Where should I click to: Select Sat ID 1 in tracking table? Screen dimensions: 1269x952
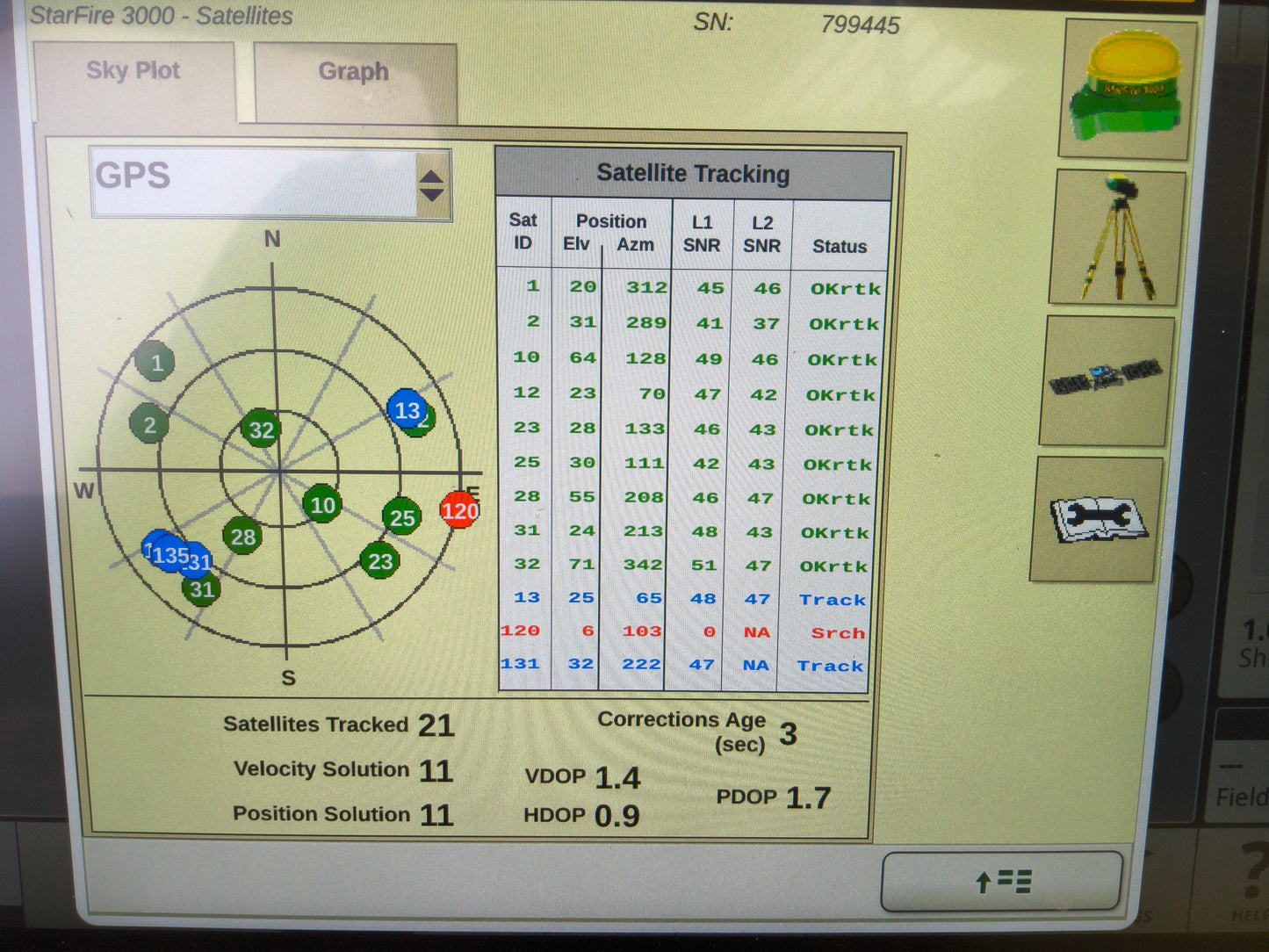coord(532,286)
